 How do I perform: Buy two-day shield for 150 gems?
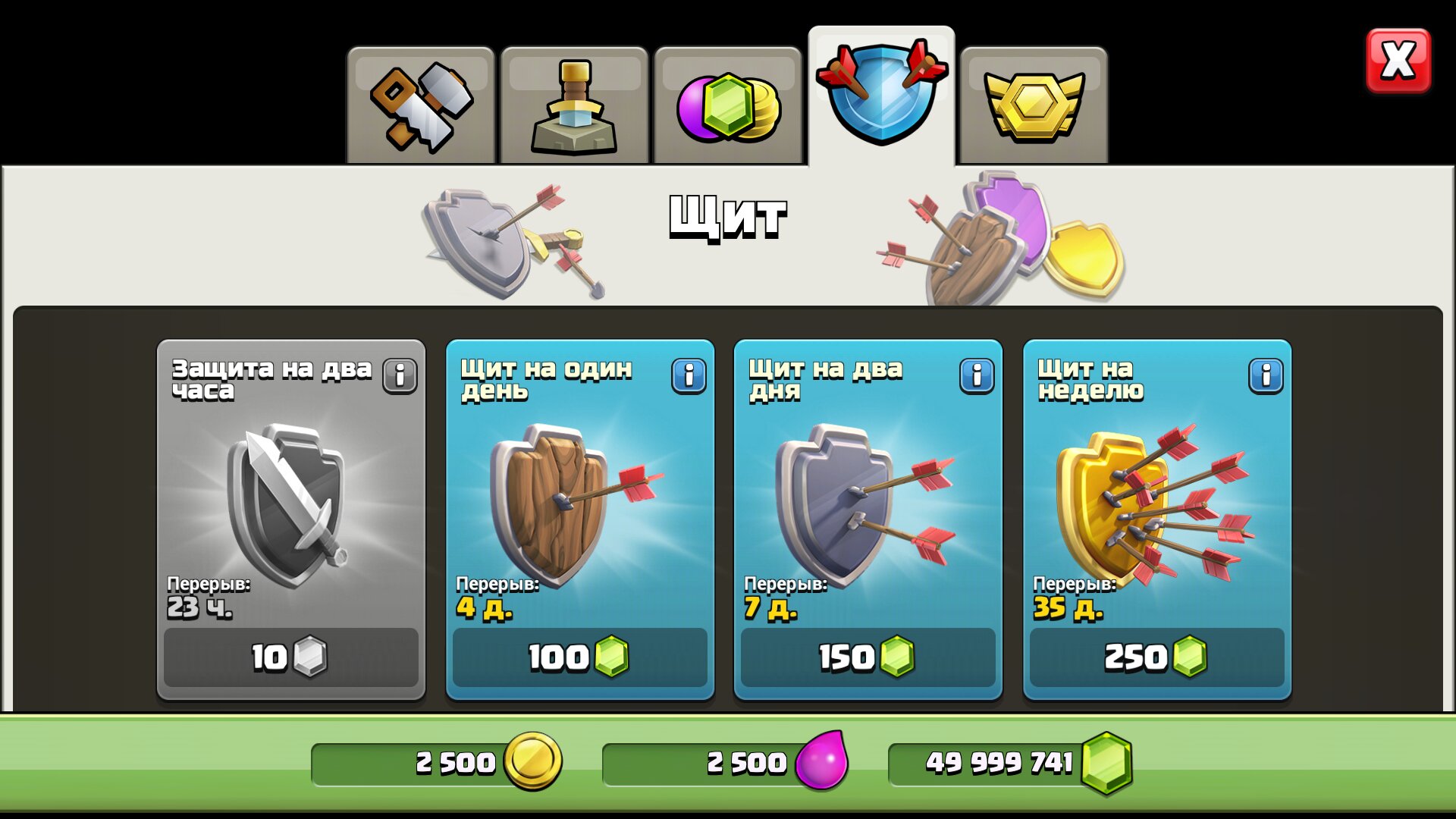click(x=868, y=657)
